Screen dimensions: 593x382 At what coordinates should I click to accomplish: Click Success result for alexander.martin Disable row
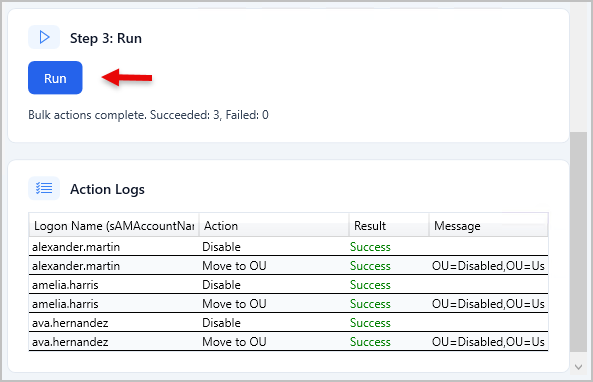click(370, 247)
